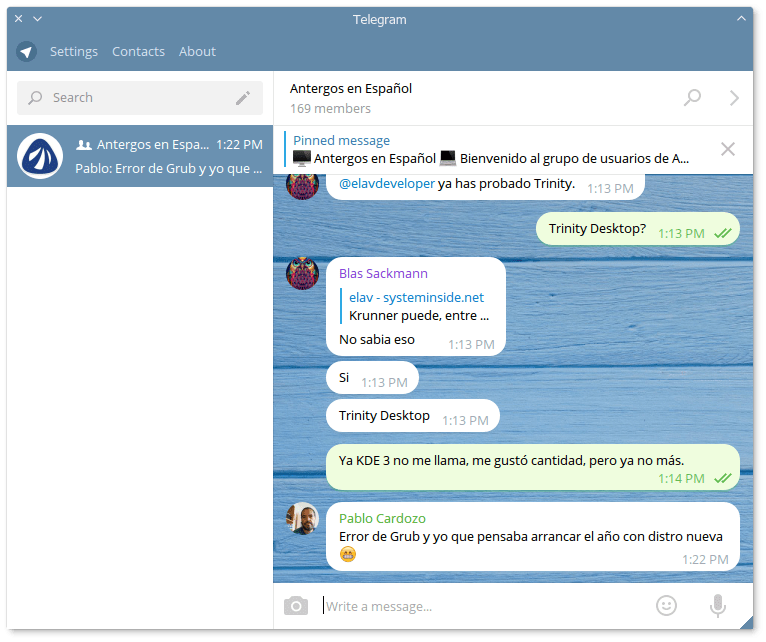This screenshot has height=642, width=766.
Task: Click Blas Sackmann owl avatar beside reply
Action: click(x=302, y=273)
